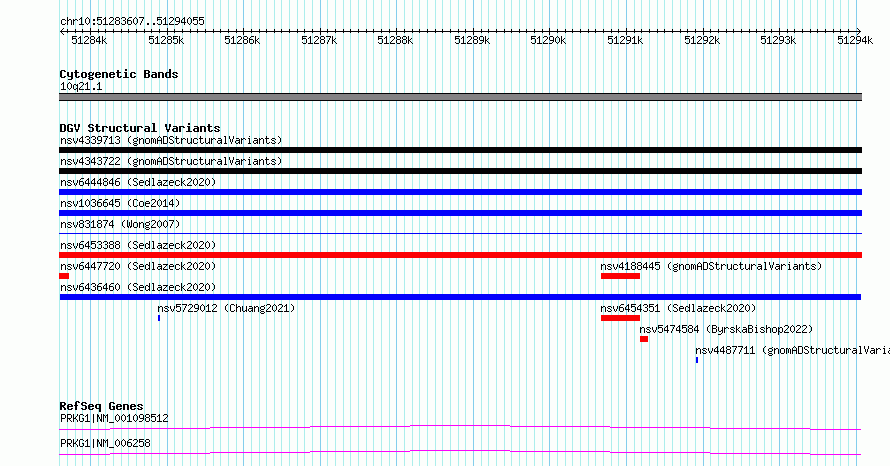Select the red bar under nsv4188445
The height and width of the screenshot is (466, 890).
tap(620, 276)
